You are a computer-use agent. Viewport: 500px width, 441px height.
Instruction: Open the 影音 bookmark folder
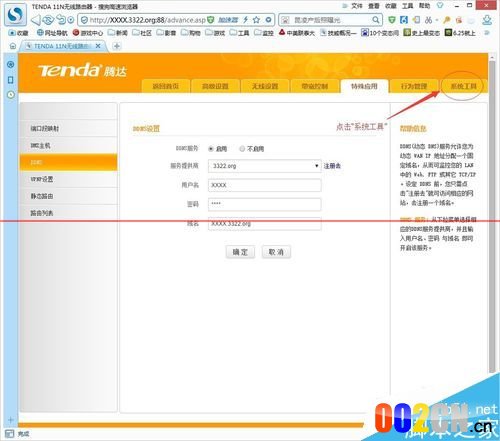click(x=166, y=33)
